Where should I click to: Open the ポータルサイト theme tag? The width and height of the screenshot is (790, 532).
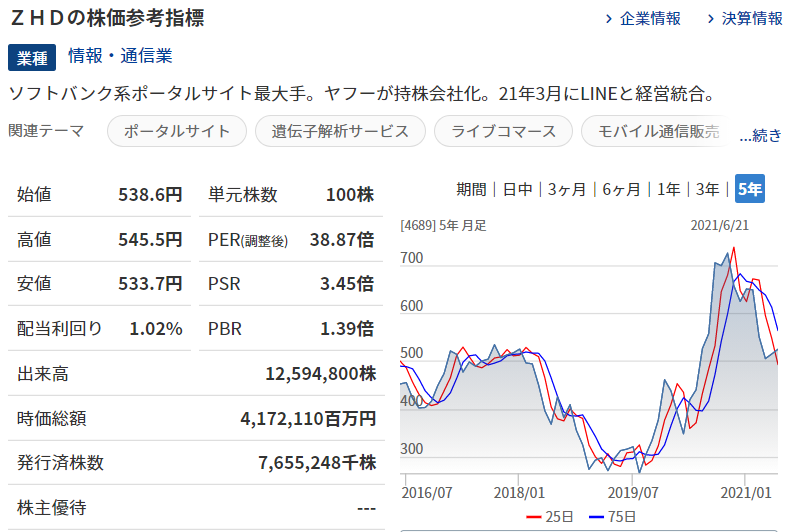pyautogui.click(x=177, y=131)
